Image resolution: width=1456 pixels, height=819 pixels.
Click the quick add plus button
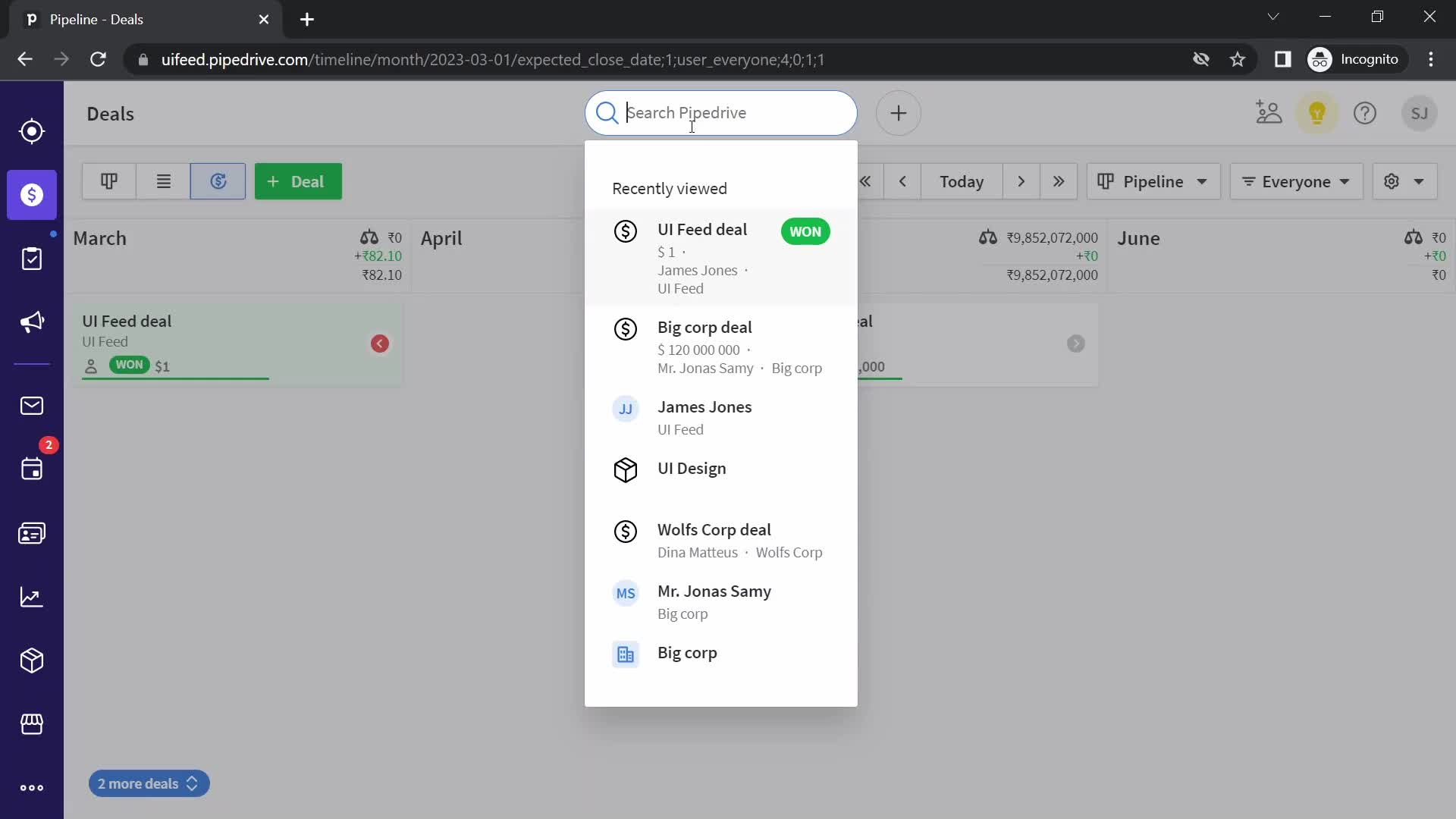coord(899,113)
